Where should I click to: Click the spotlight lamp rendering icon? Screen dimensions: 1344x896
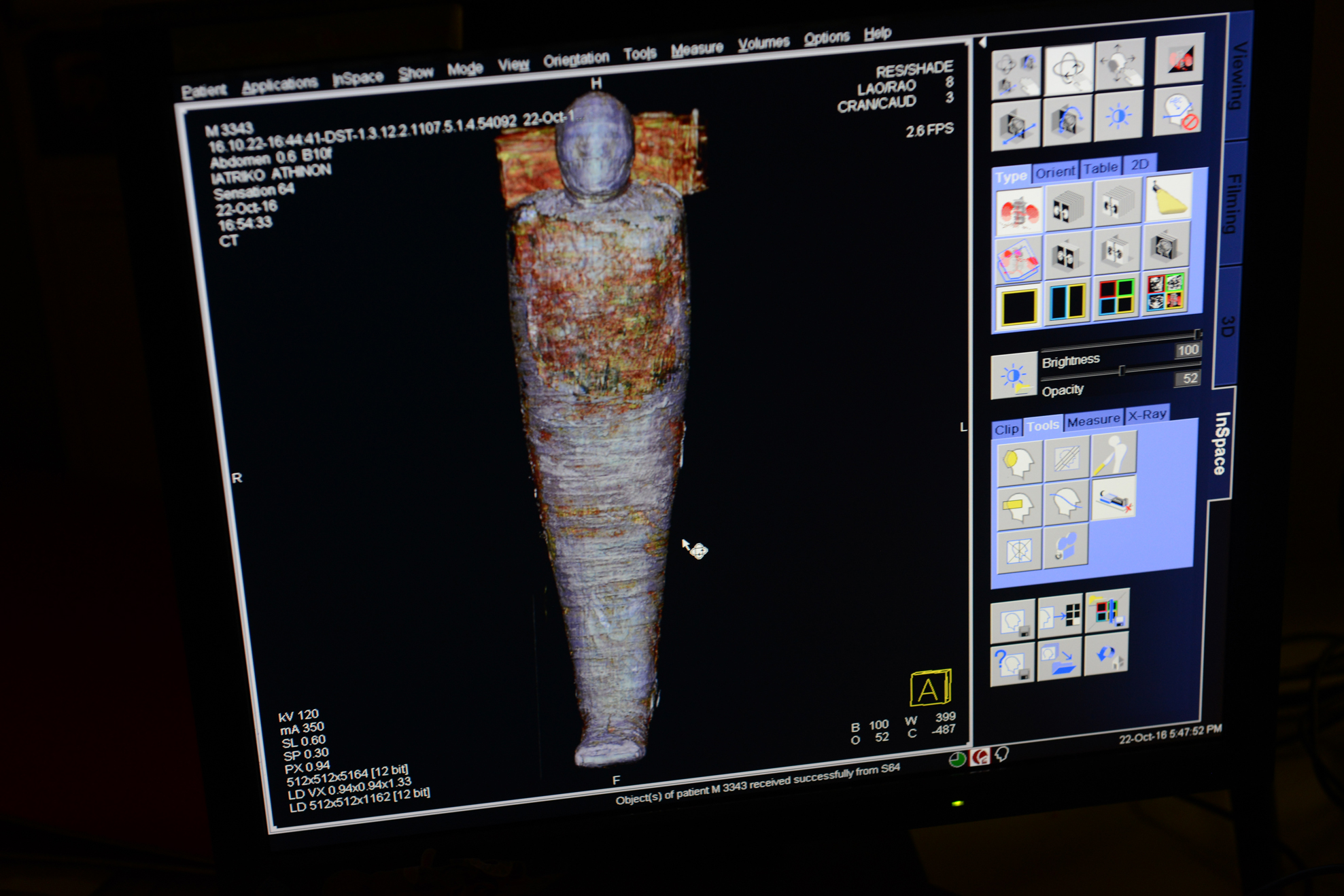[x=1169, y=199]
